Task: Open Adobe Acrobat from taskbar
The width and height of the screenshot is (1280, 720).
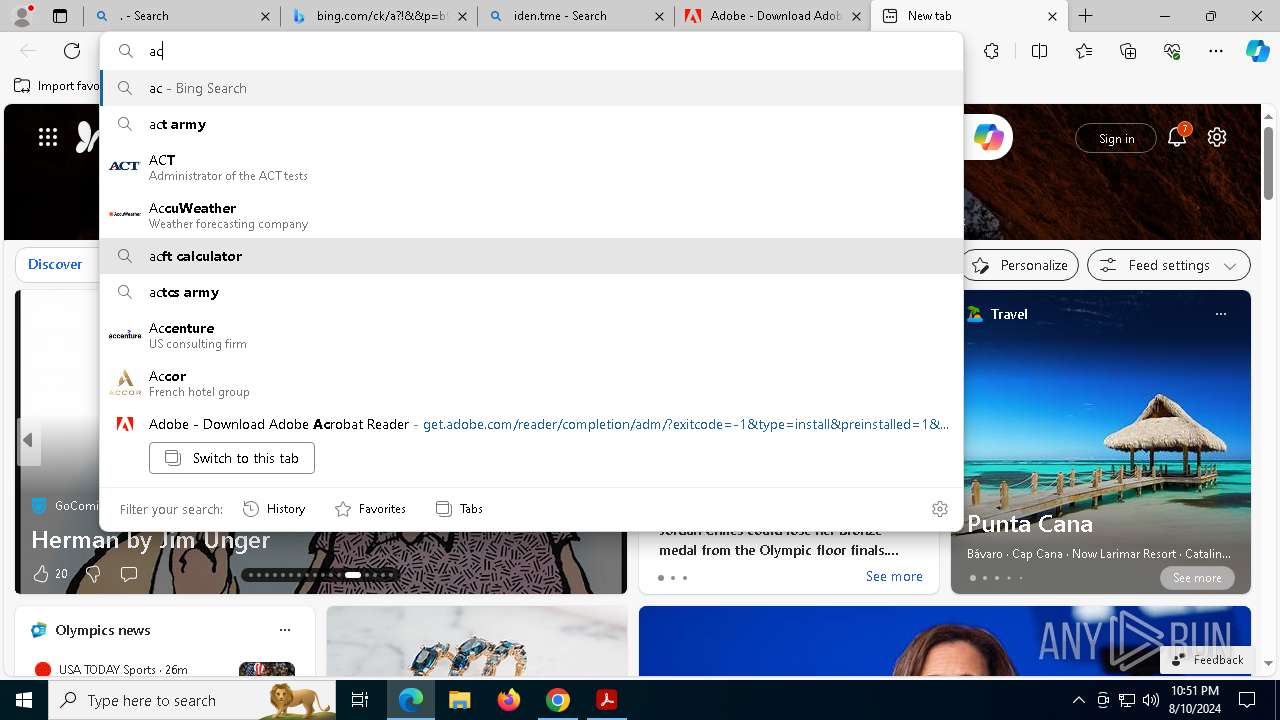Action: 606,700
